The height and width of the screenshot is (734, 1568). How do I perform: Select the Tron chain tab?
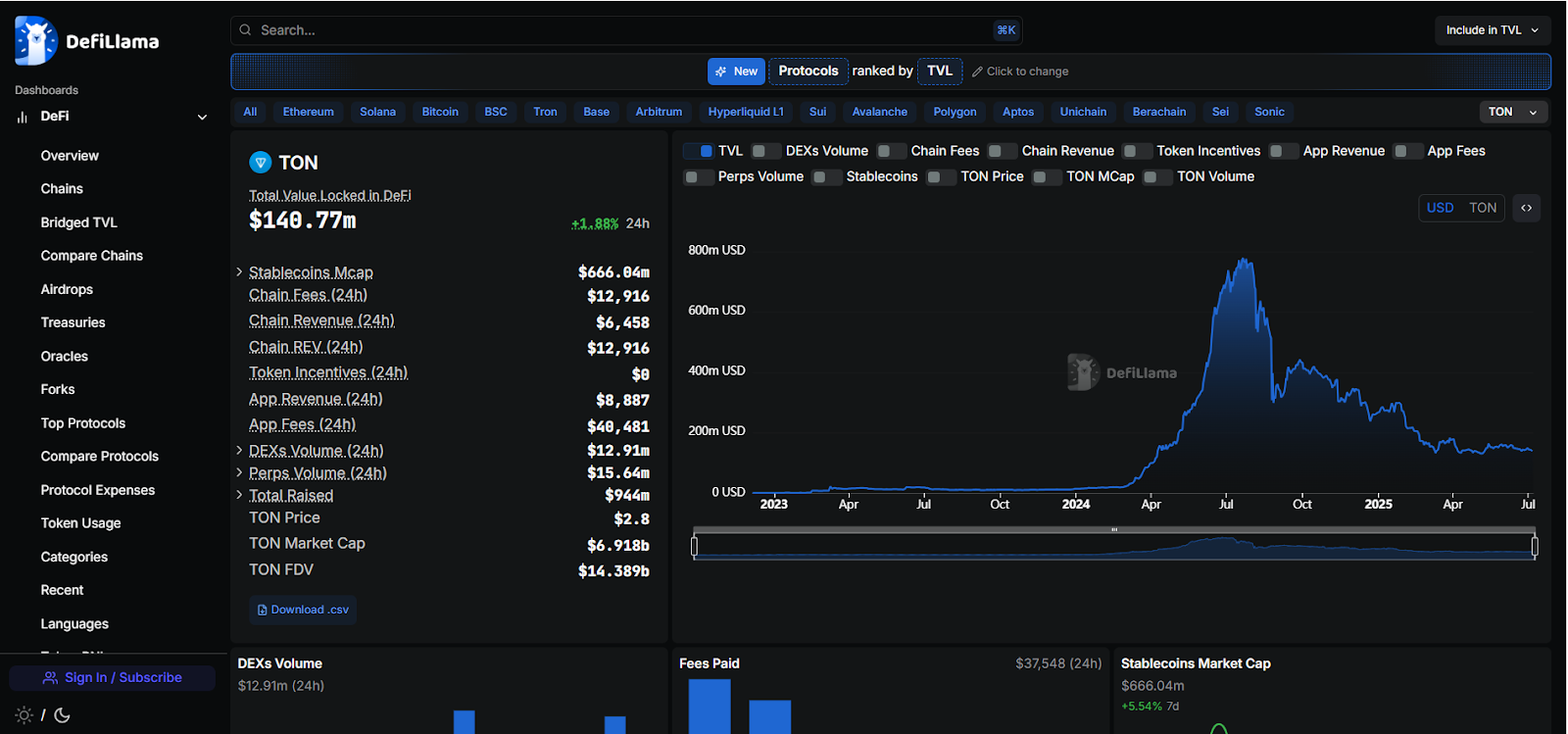click(545, 112)
